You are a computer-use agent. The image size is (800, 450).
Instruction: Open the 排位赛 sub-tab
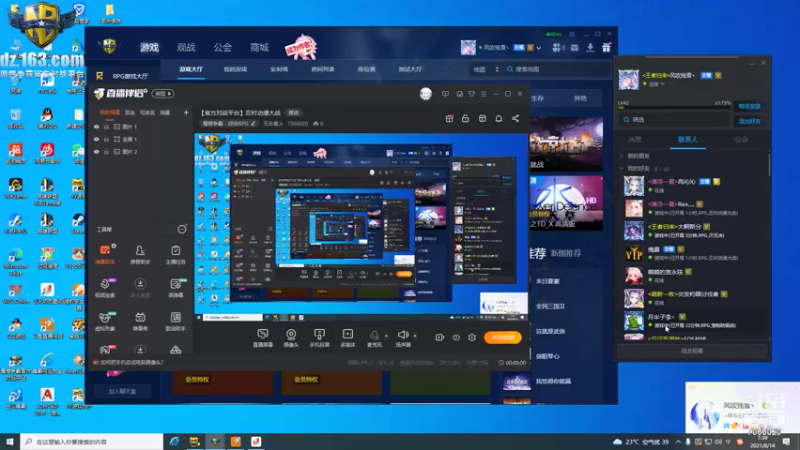point(367,69)
